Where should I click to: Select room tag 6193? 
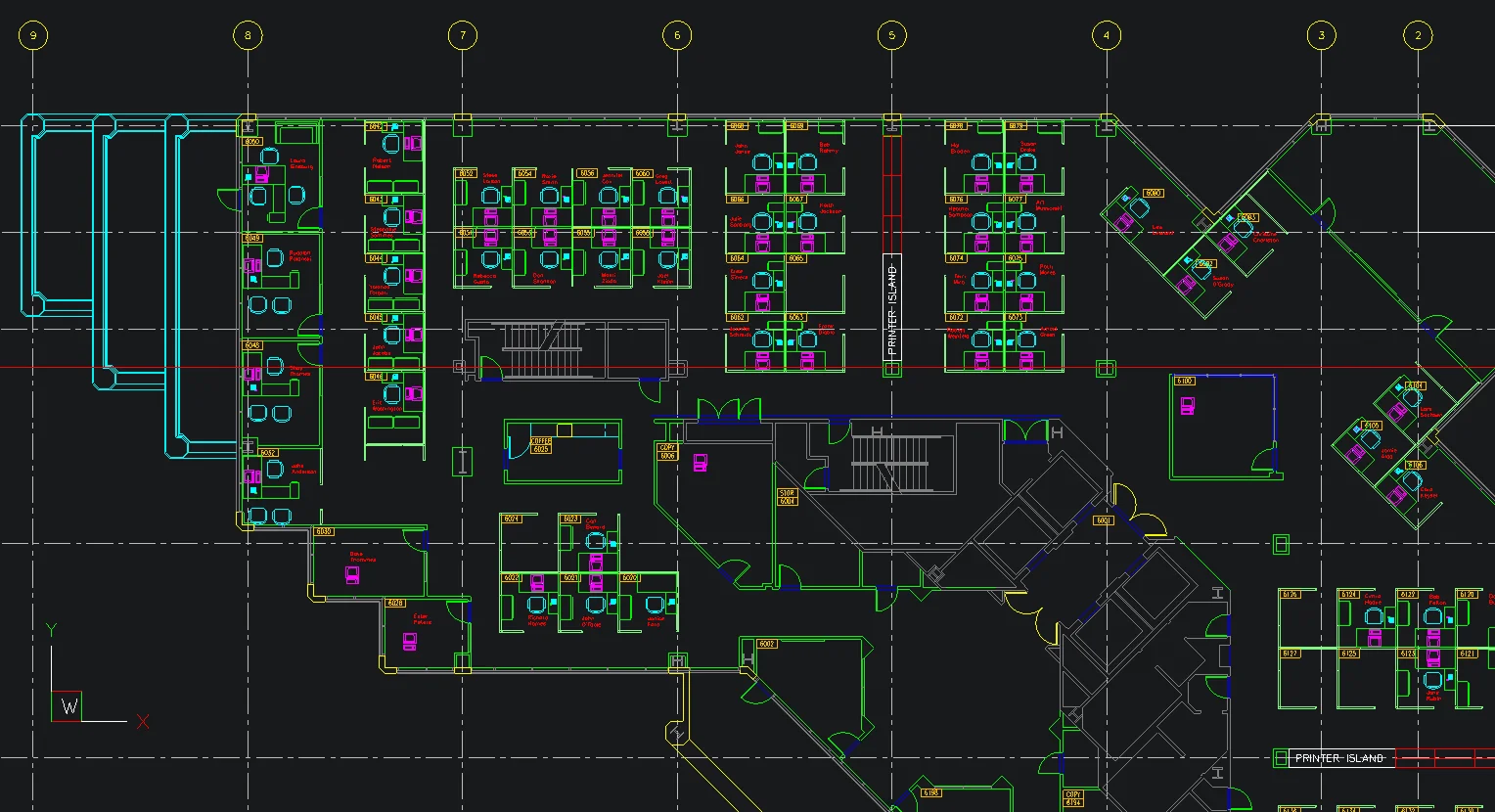931,792
